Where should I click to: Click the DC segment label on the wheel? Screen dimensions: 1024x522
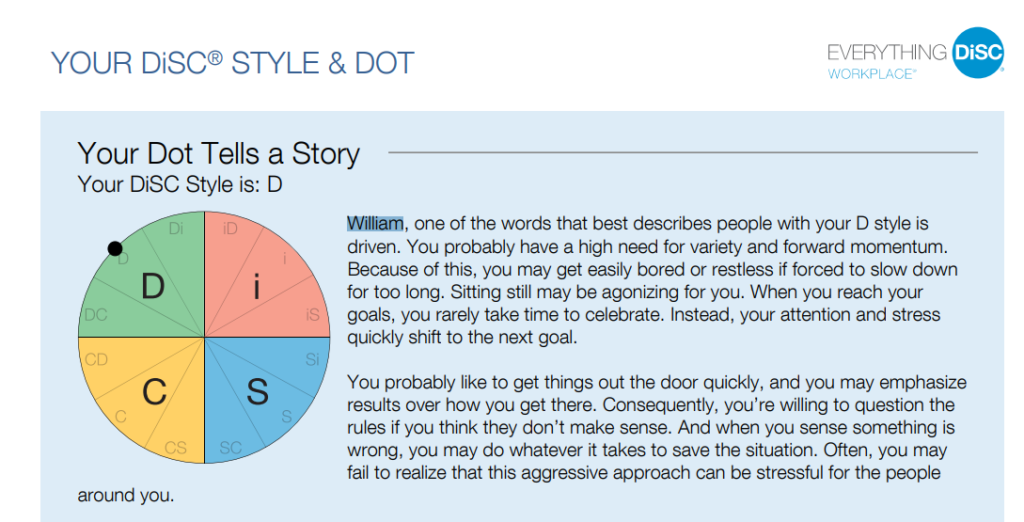click(x=96, y=315)
